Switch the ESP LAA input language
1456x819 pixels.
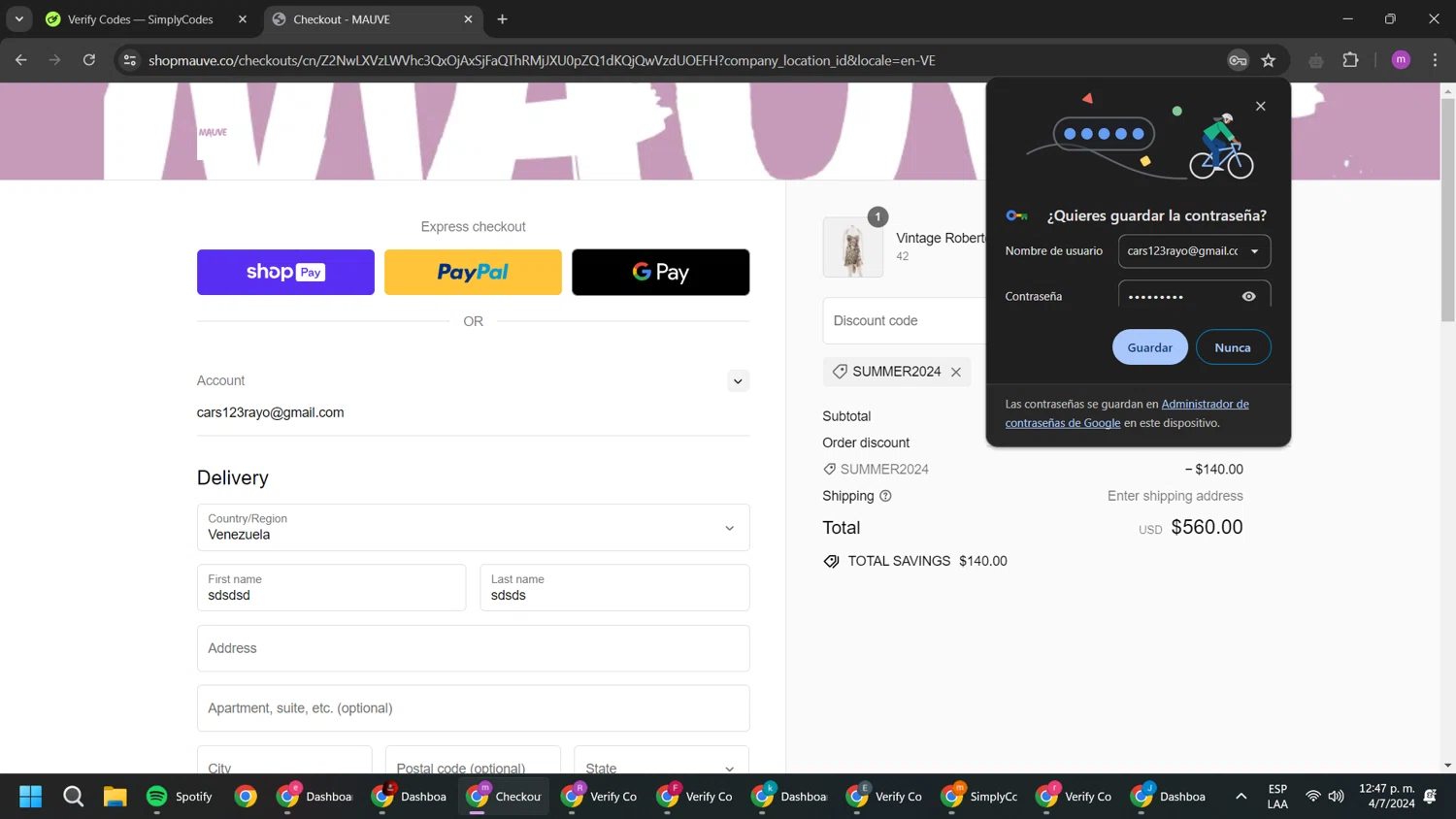coord(1277,797)
